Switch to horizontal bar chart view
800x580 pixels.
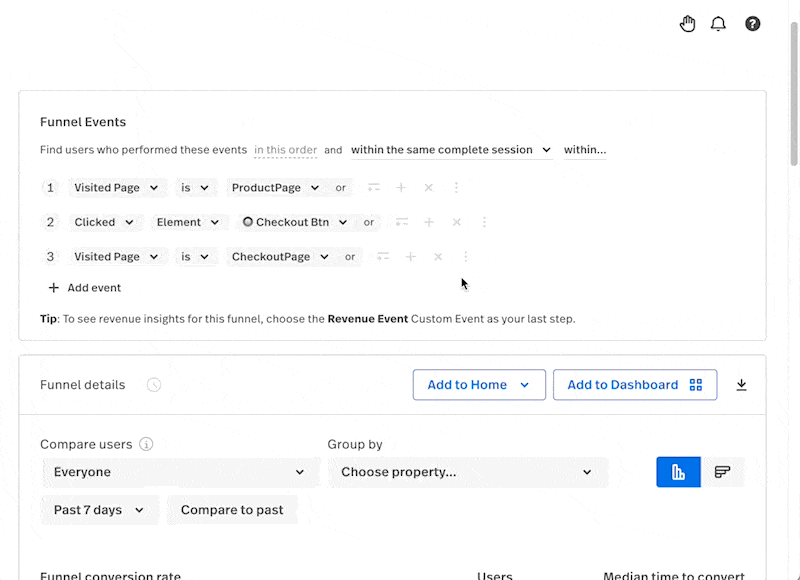pyautogui.click(x=722, y=472)
